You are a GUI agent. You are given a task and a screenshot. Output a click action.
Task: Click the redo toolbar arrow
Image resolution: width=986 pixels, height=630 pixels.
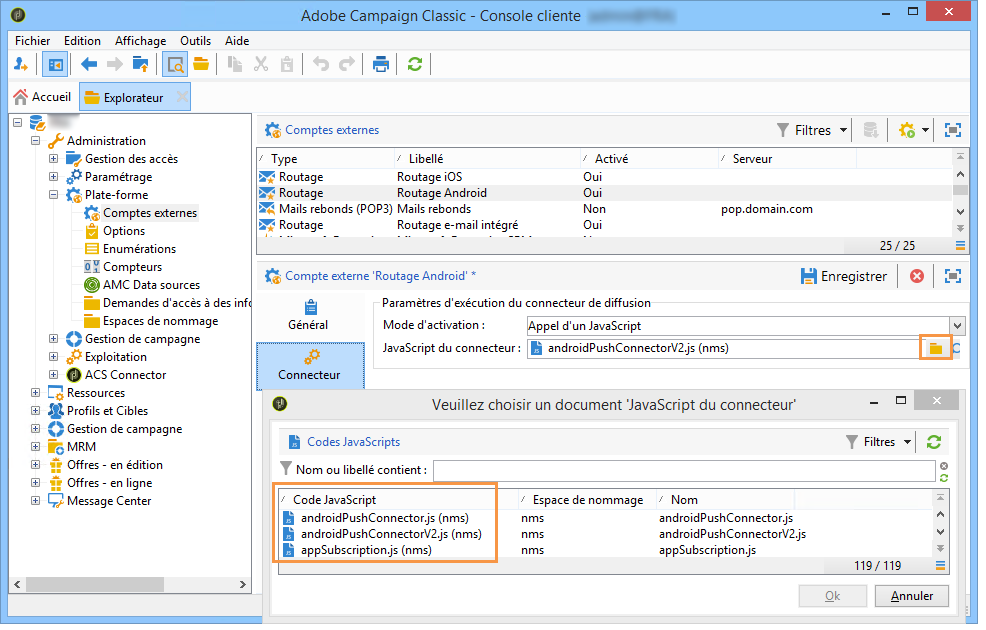[346, 64]
